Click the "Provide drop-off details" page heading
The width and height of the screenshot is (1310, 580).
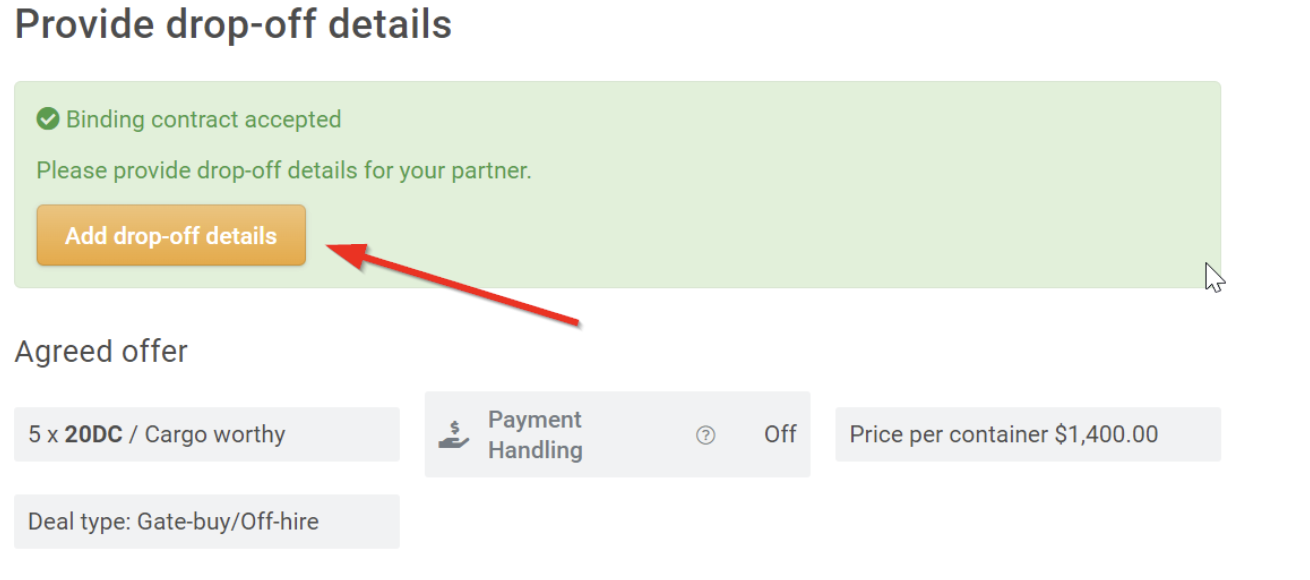233,25
